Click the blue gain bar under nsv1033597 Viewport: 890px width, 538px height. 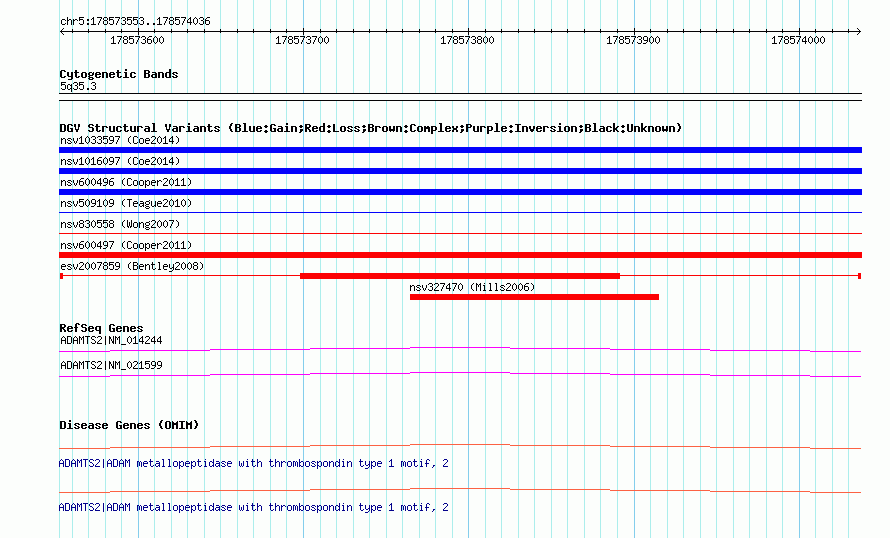(x=460, y=150)
